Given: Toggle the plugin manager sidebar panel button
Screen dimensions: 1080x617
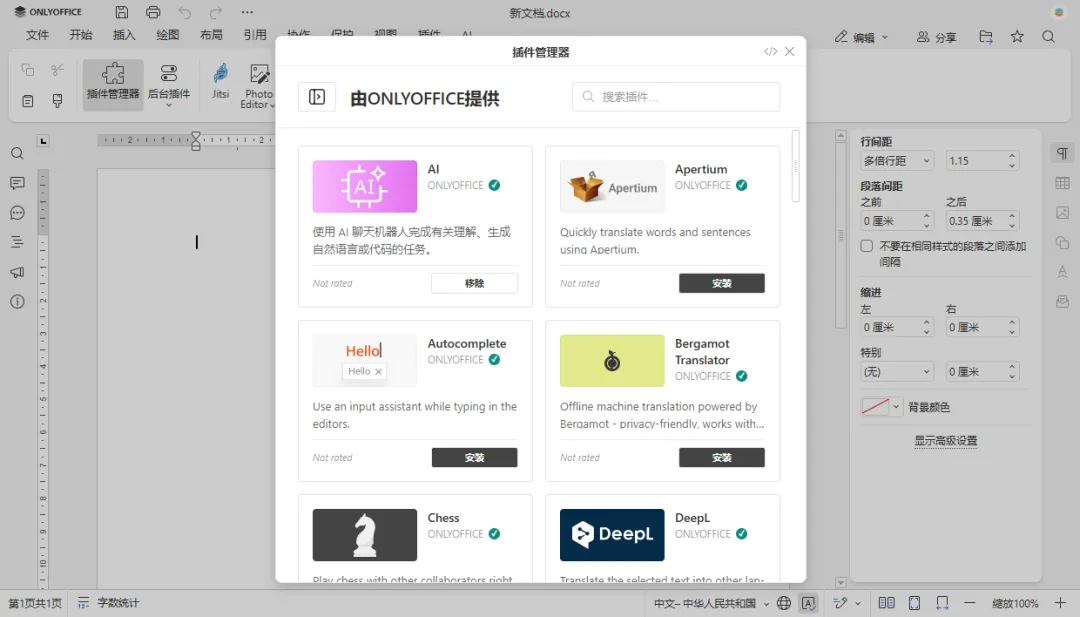Looking at the screenshot, I should 317,97.
